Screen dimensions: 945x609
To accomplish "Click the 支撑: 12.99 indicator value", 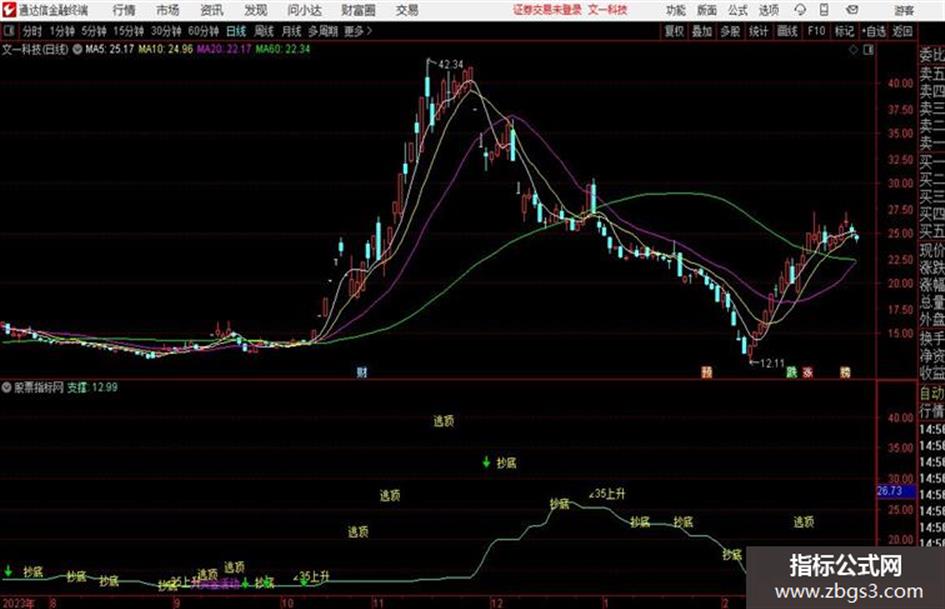I will pyautogui.click(x=92, y=388).
